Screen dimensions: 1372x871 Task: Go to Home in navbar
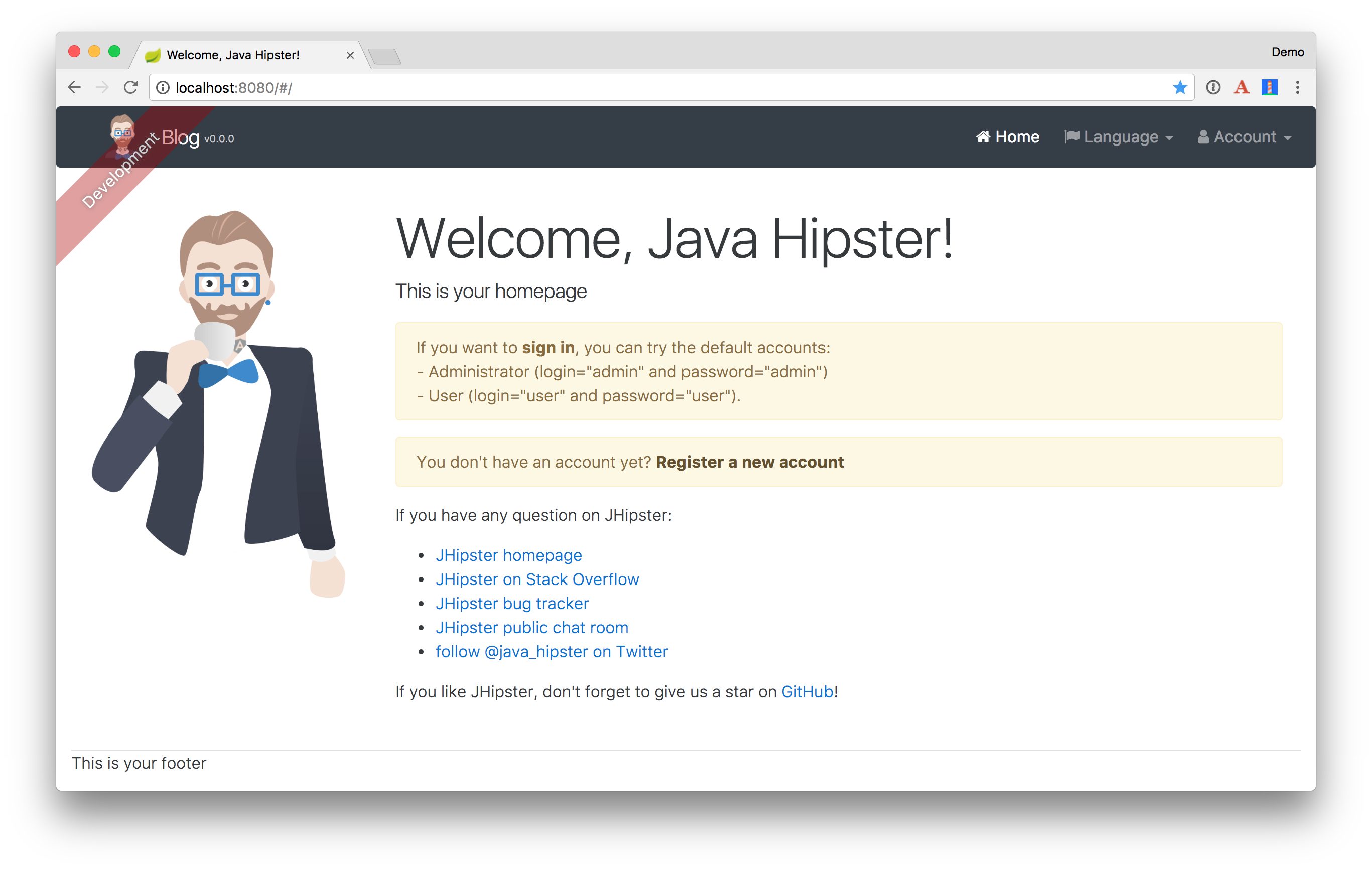[1007, 137]
